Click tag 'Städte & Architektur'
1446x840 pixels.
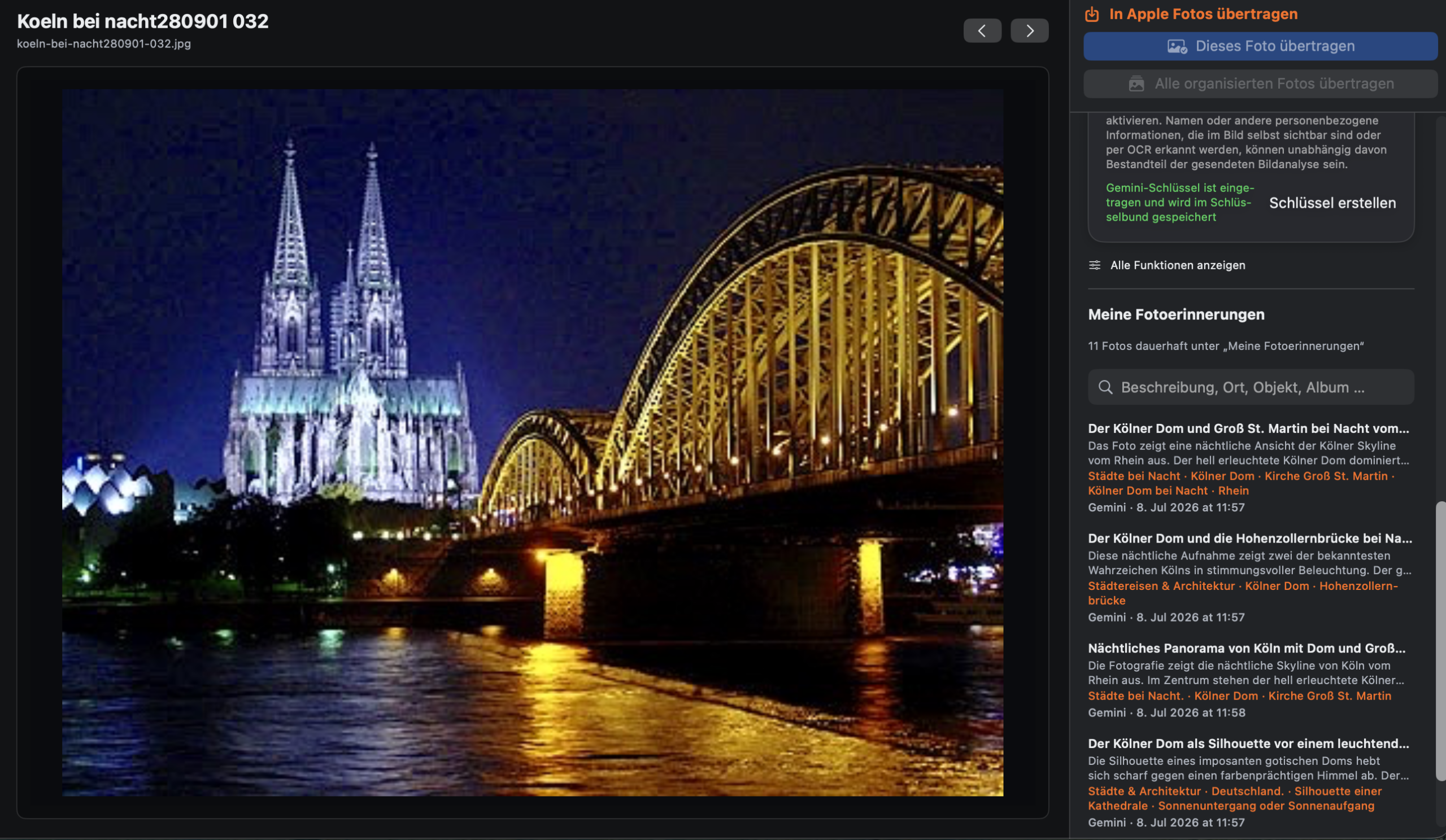(1144, 791)
